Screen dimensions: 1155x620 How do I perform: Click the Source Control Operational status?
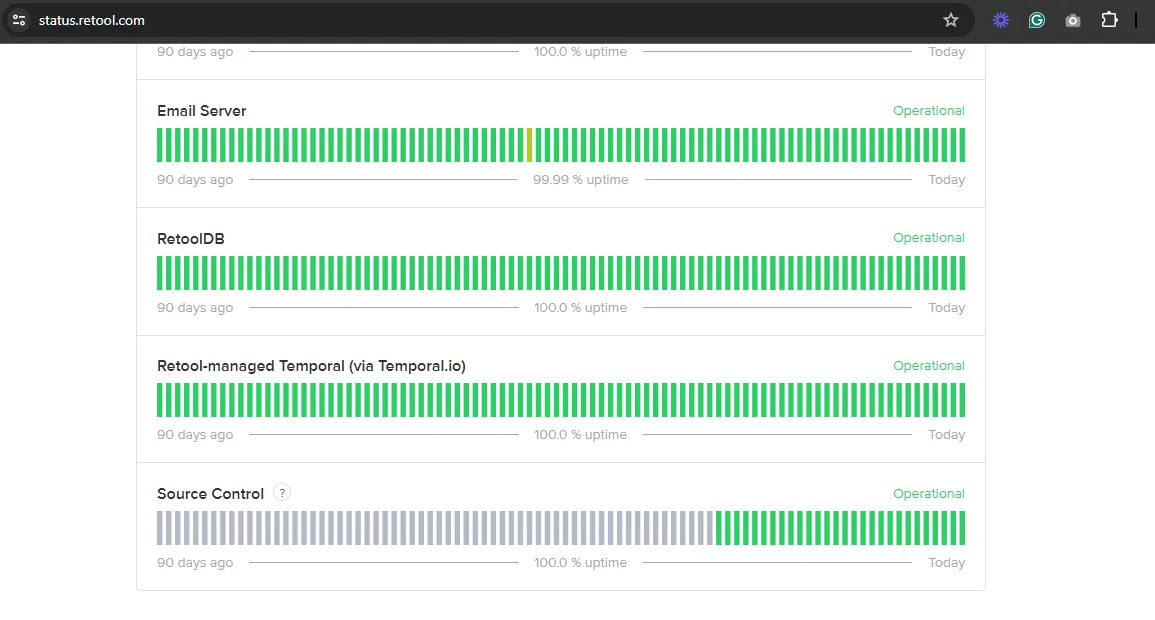tap(928, 494)
